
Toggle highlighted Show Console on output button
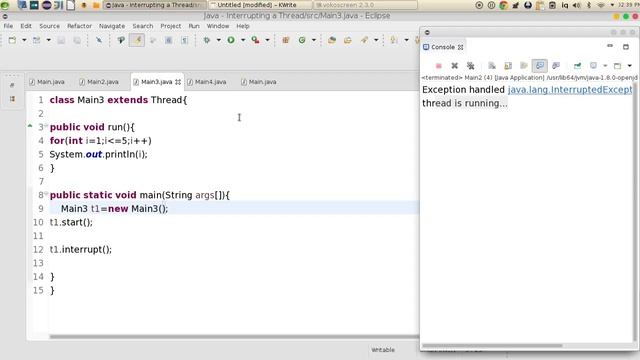(x=540, y=66)
